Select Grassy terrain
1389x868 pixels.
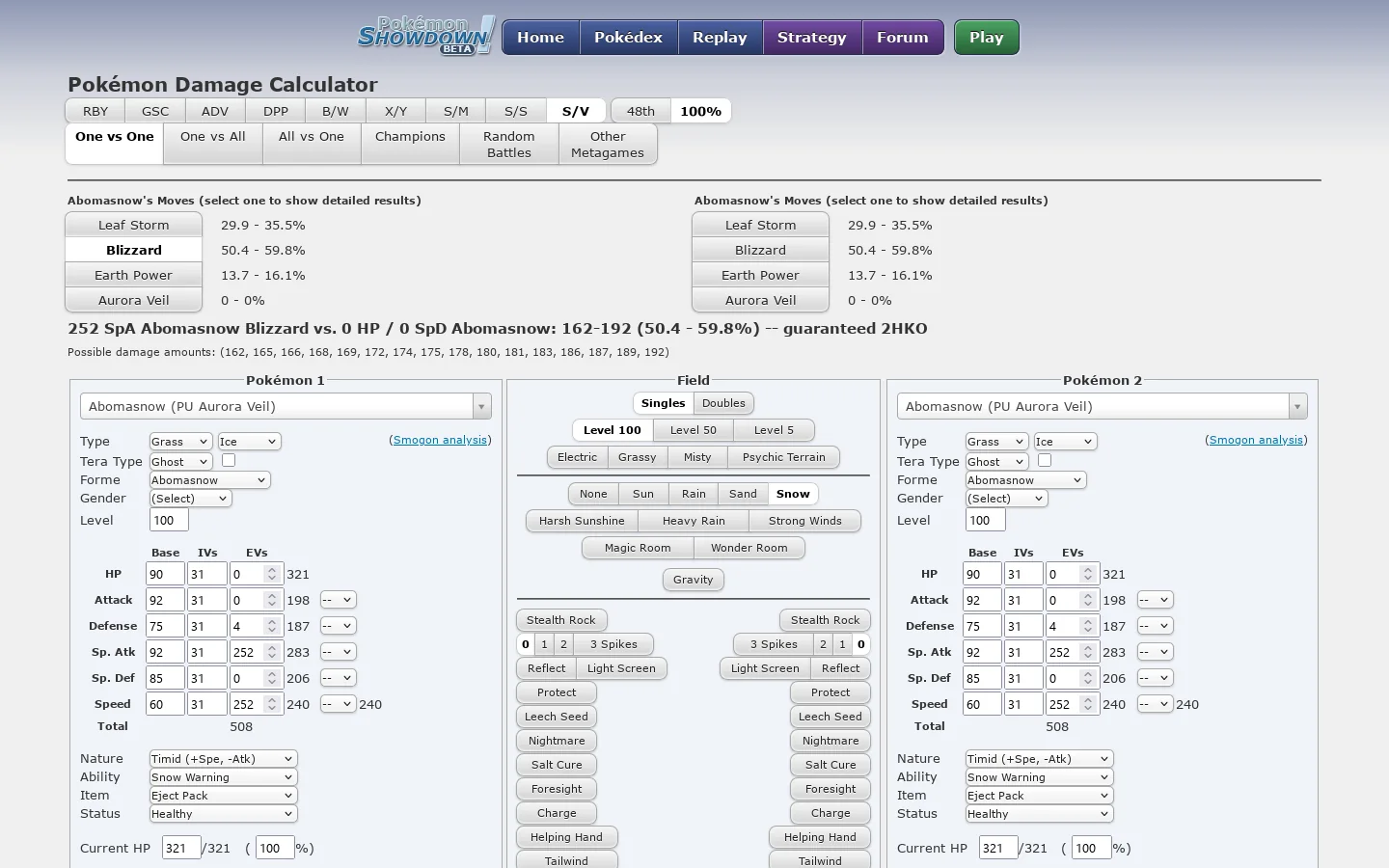tap(637, 457)
